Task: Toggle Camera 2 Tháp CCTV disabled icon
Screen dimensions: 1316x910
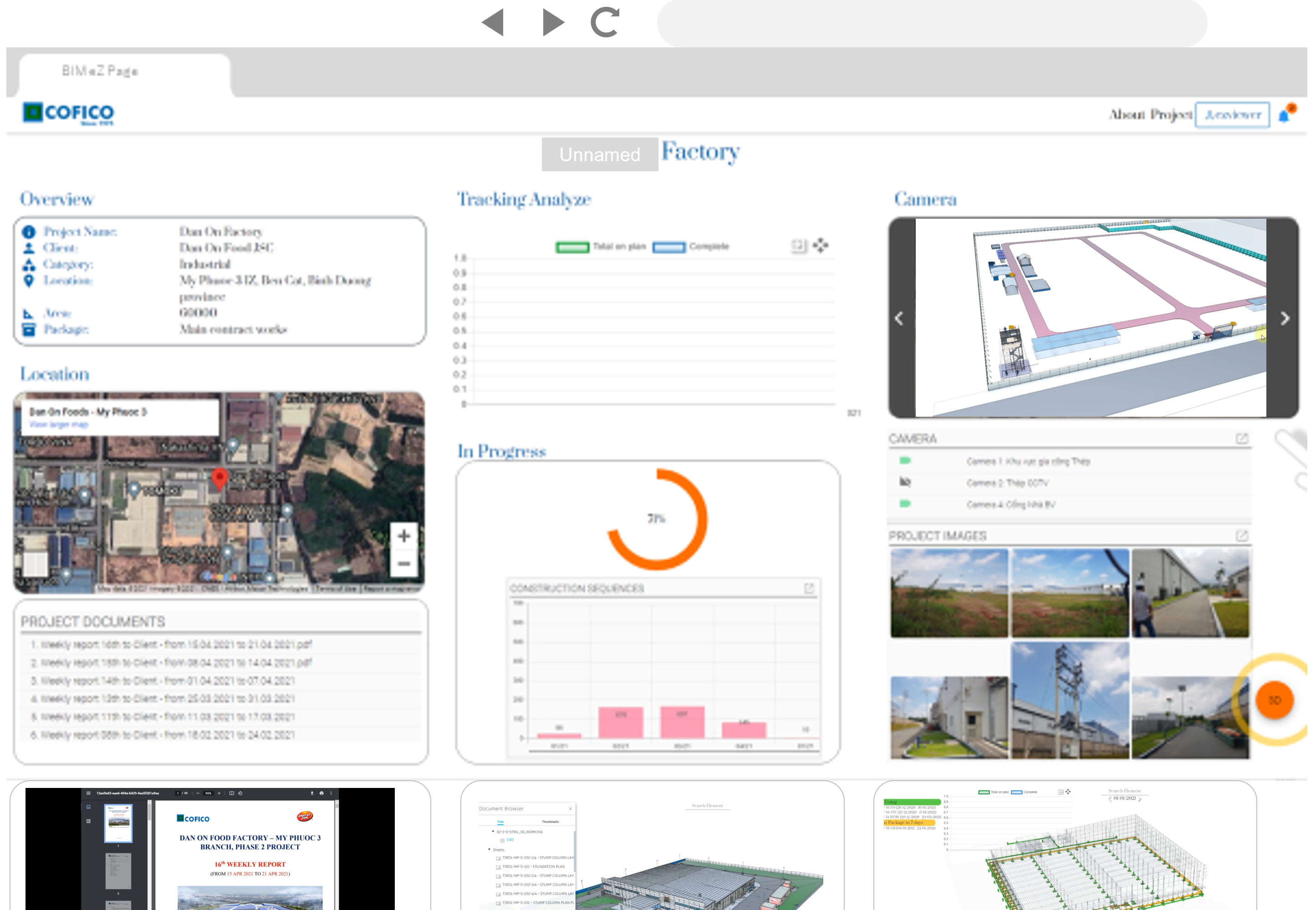Action: pyautogui.click(x=905, y=482)
